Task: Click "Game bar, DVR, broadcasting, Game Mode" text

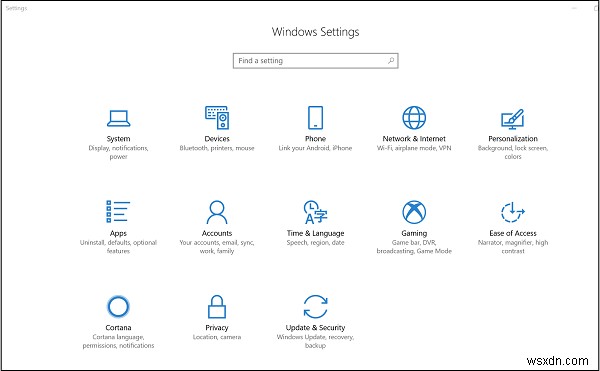Action: coord(414,247)
